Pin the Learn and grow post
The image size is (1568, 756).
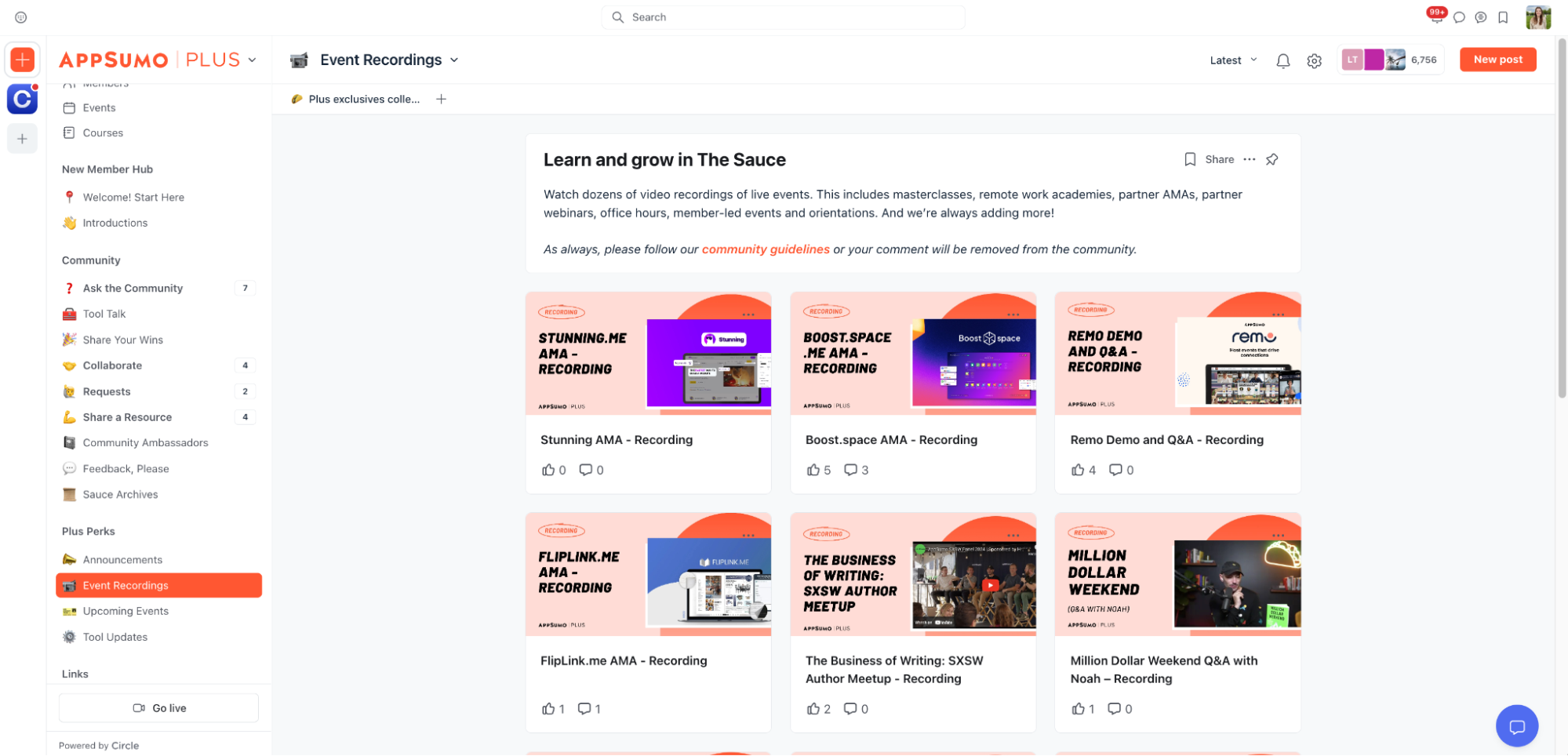[1271, 159]
